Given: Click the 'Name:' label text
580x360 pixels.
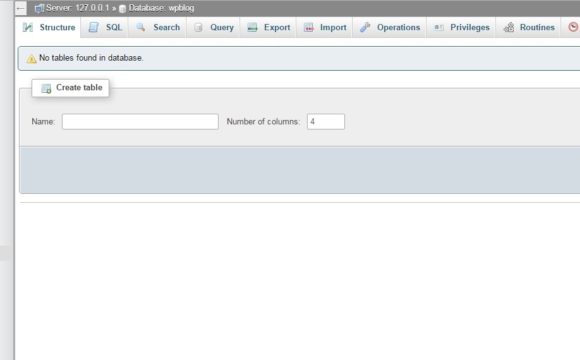Looking at the screenshot, I should point(43,122).
